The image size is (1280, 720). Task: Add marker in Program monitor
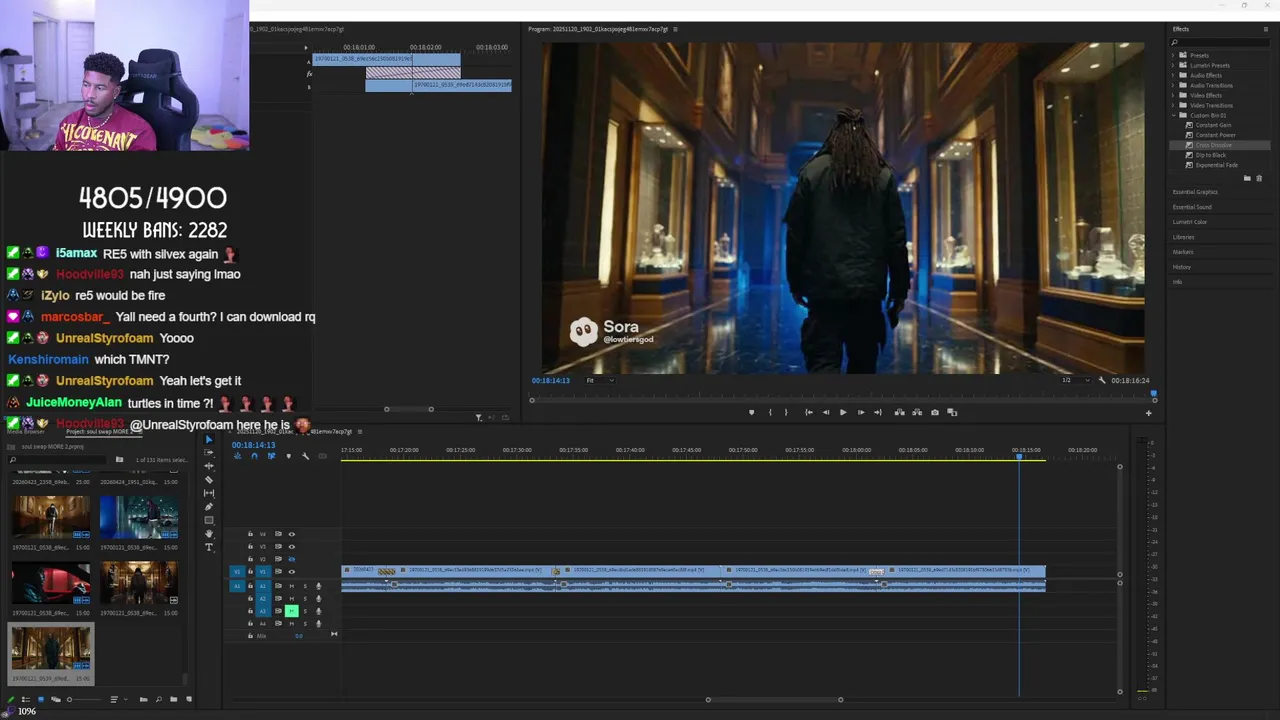pyautogui.click(x=752, y=412)
